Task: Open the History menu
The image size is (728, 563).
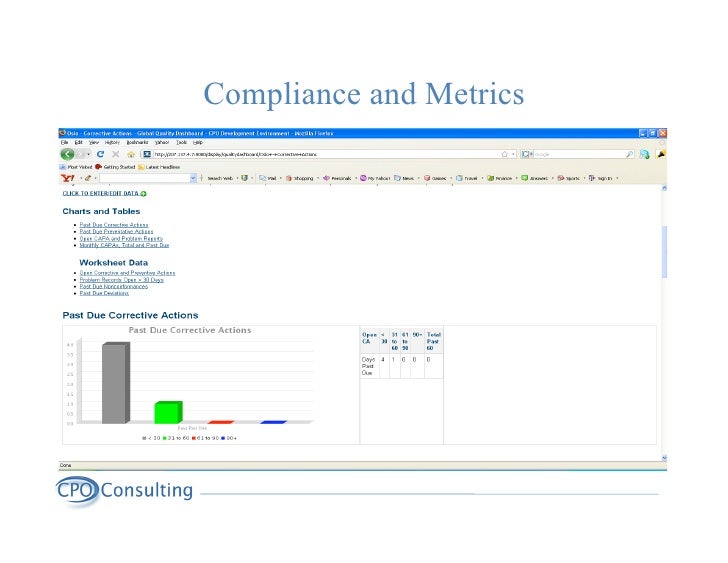Action: pos(112,142)
